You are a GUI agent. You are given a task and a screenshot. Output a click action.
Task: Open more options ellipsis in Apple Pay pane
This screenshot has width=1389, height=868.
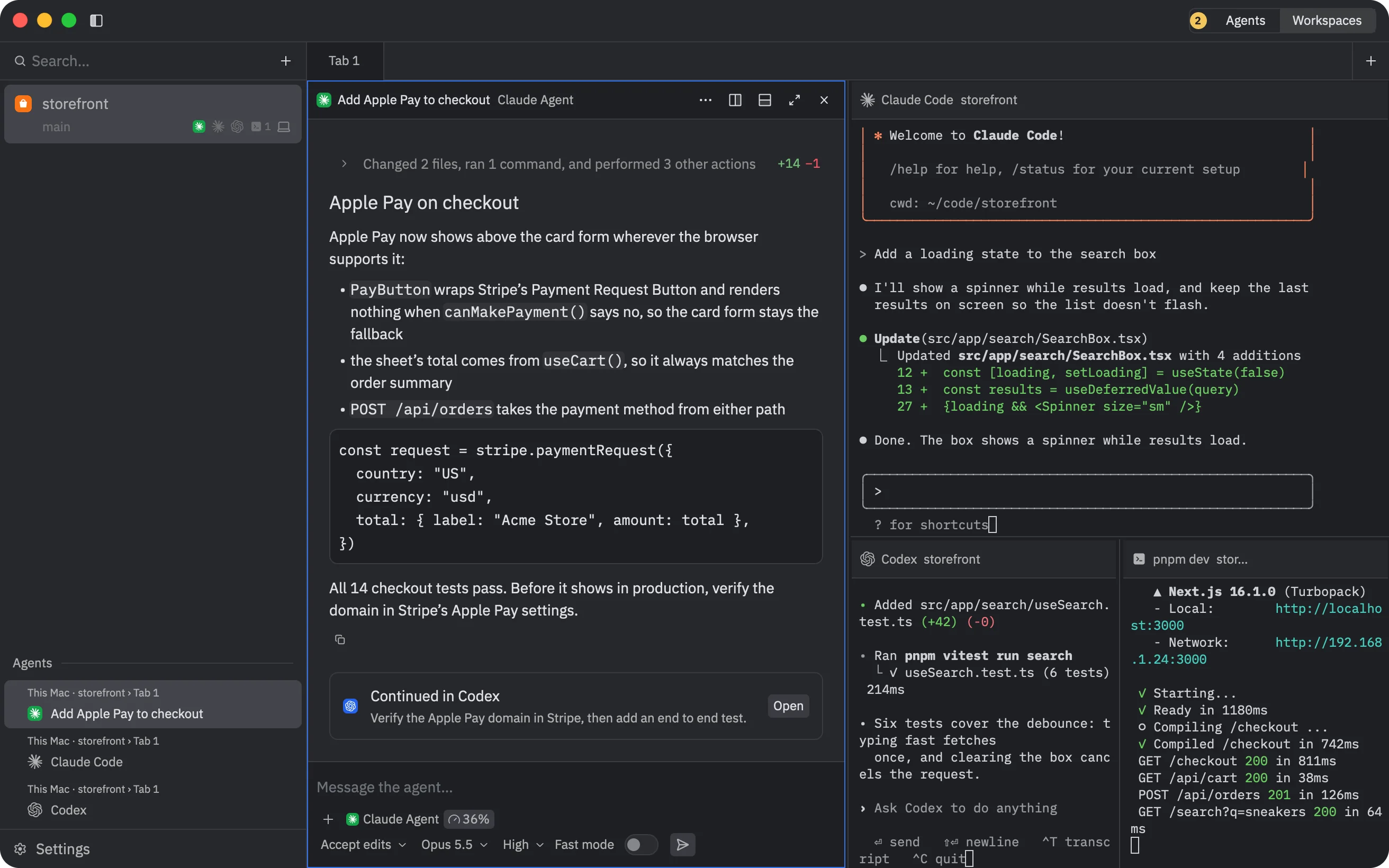[706, 100]
